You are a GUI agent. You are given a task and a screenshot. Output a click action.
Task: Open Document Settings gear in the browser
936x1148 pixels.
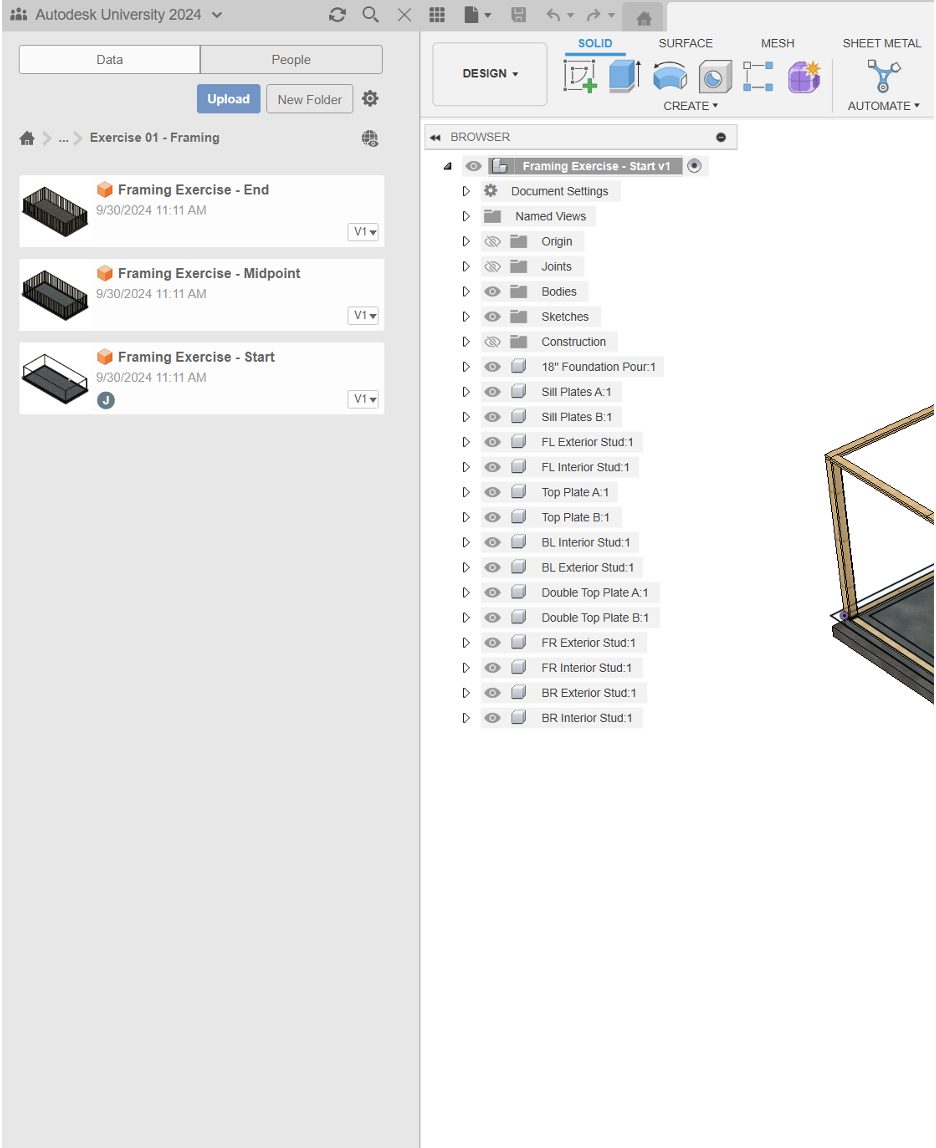pyautogui.click(x=489, y=190)
